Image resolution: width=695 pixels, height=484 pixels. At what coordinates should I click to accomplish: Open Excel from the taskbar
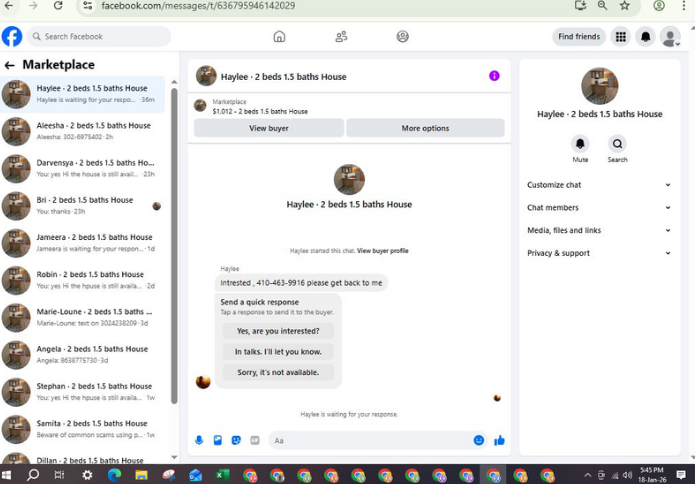(223, 475)
